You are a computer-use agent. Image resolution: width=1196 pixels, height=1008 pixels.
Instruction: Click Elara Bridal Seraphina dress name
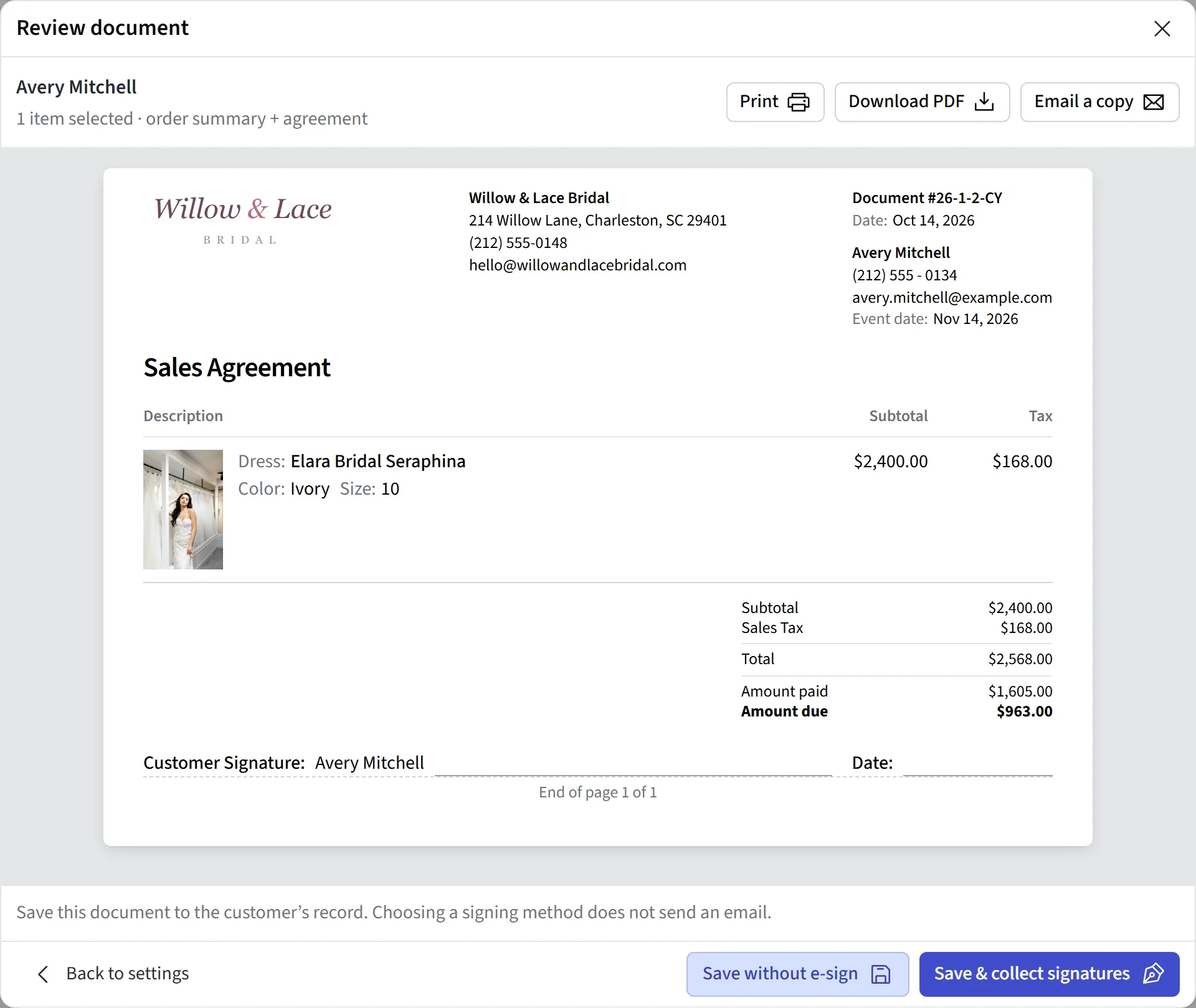378,461
